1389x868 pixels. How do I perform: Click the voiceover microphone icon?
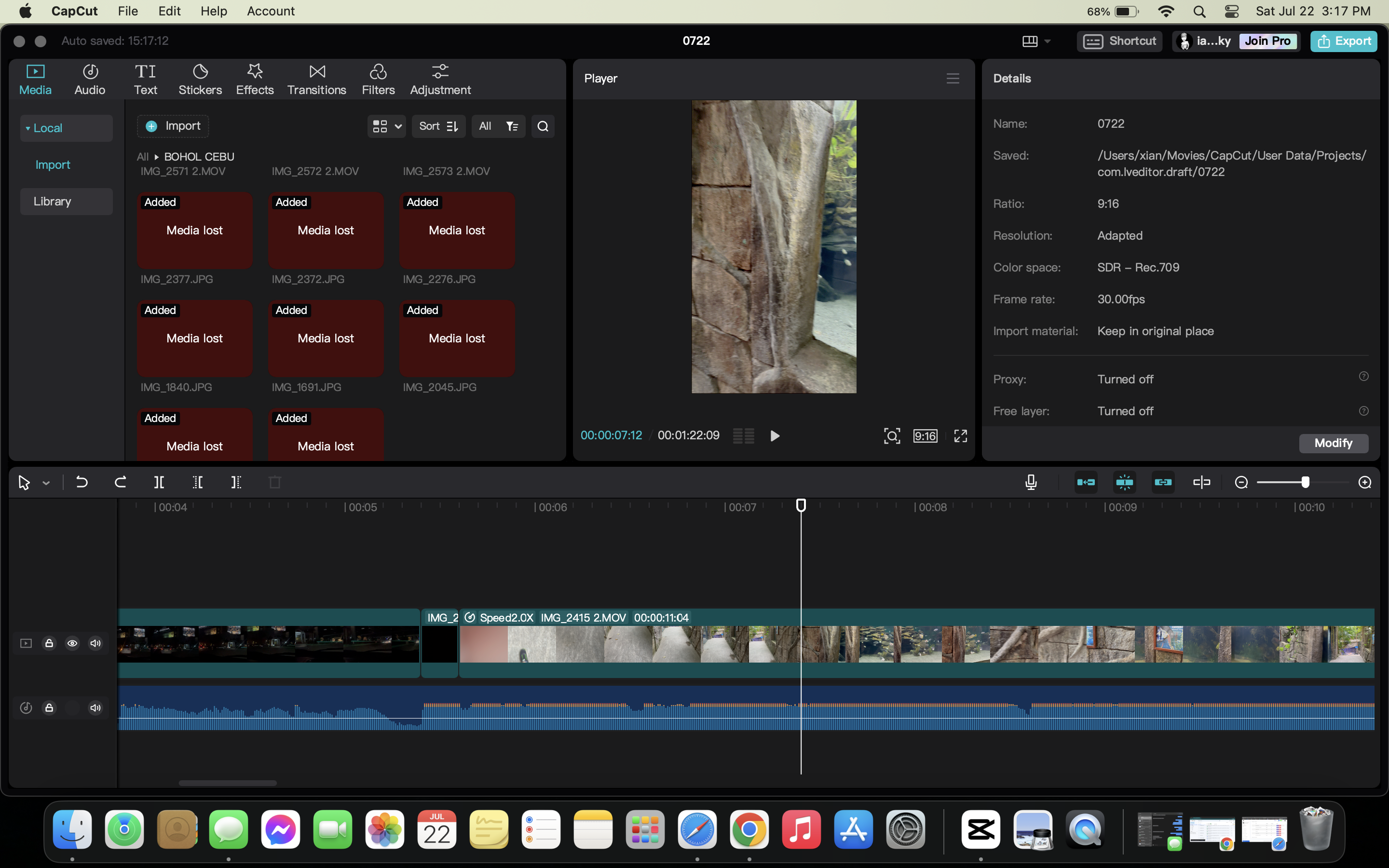pos(1031,482)
